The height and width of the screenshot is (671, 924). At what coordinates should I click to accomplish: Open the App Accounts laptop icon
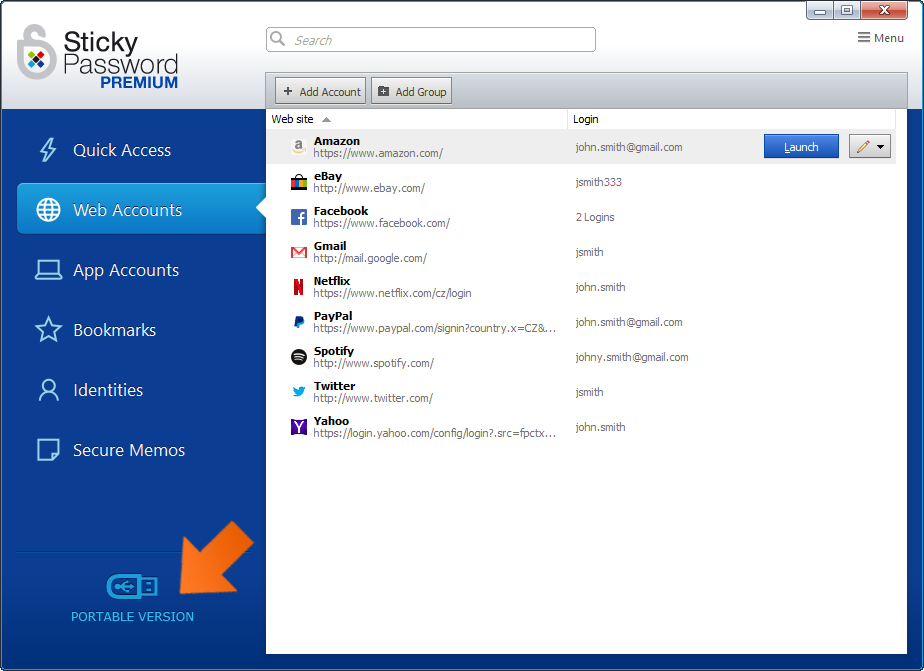pos(48,270)
